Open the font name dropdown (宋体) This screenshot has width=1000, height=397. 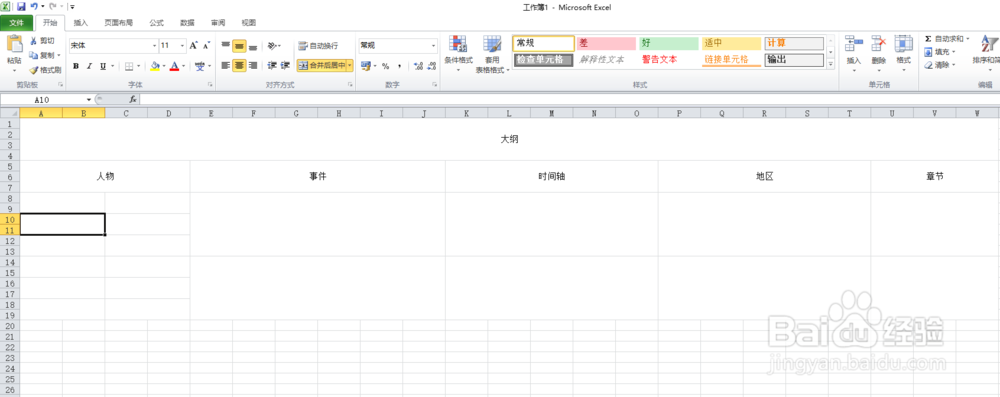[x=155, y=46]
